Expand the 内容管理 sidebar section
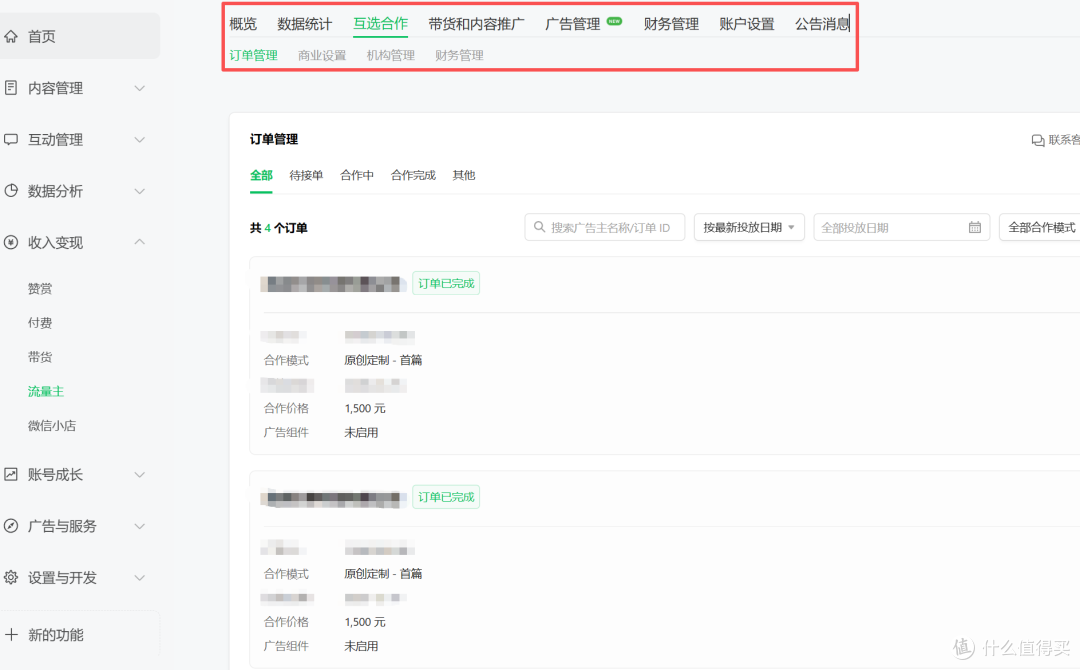1080x670 pixels. click(x=140, y=88)
